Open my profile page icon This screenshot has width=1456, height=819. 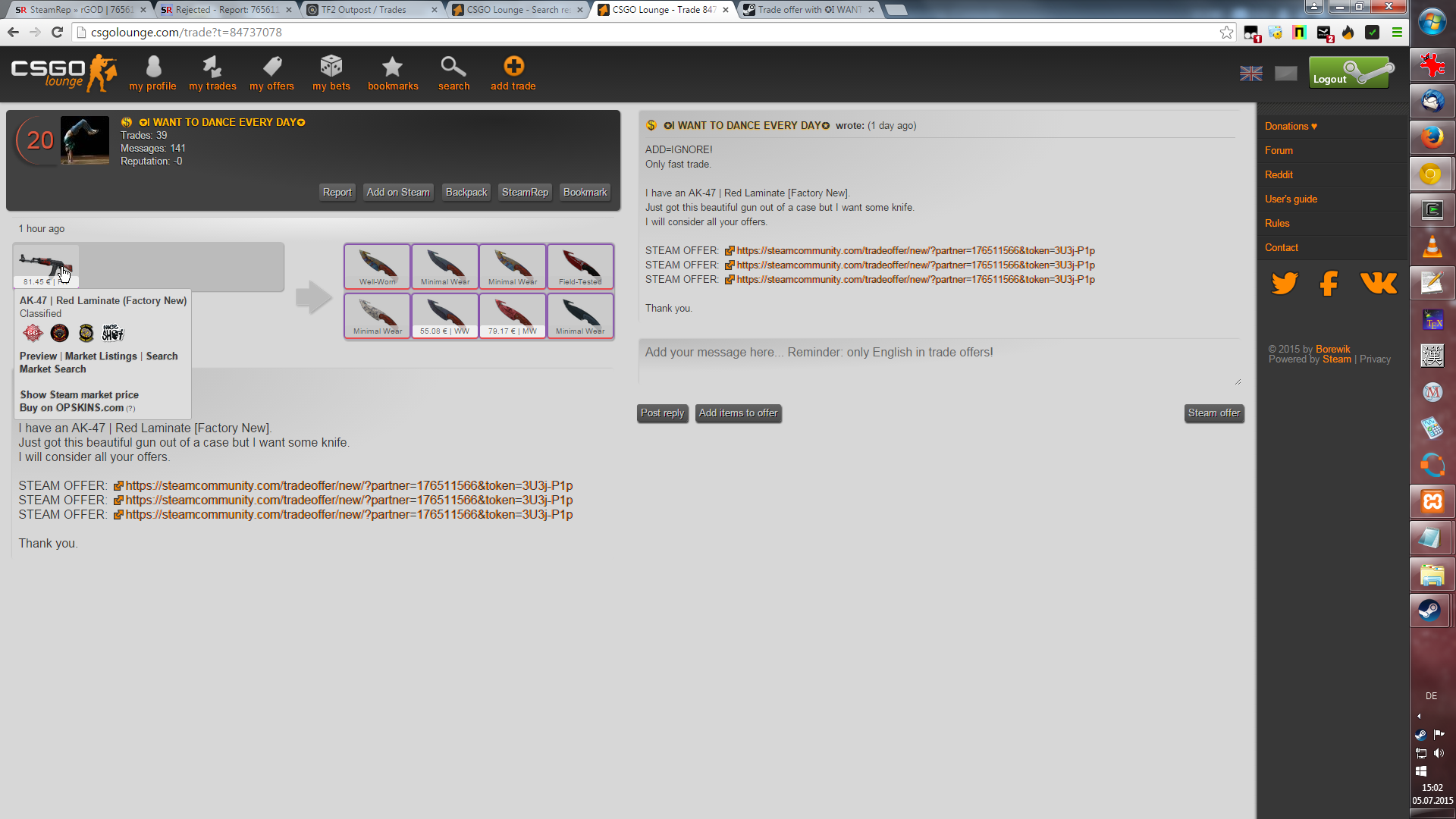[x=153, y=67]
